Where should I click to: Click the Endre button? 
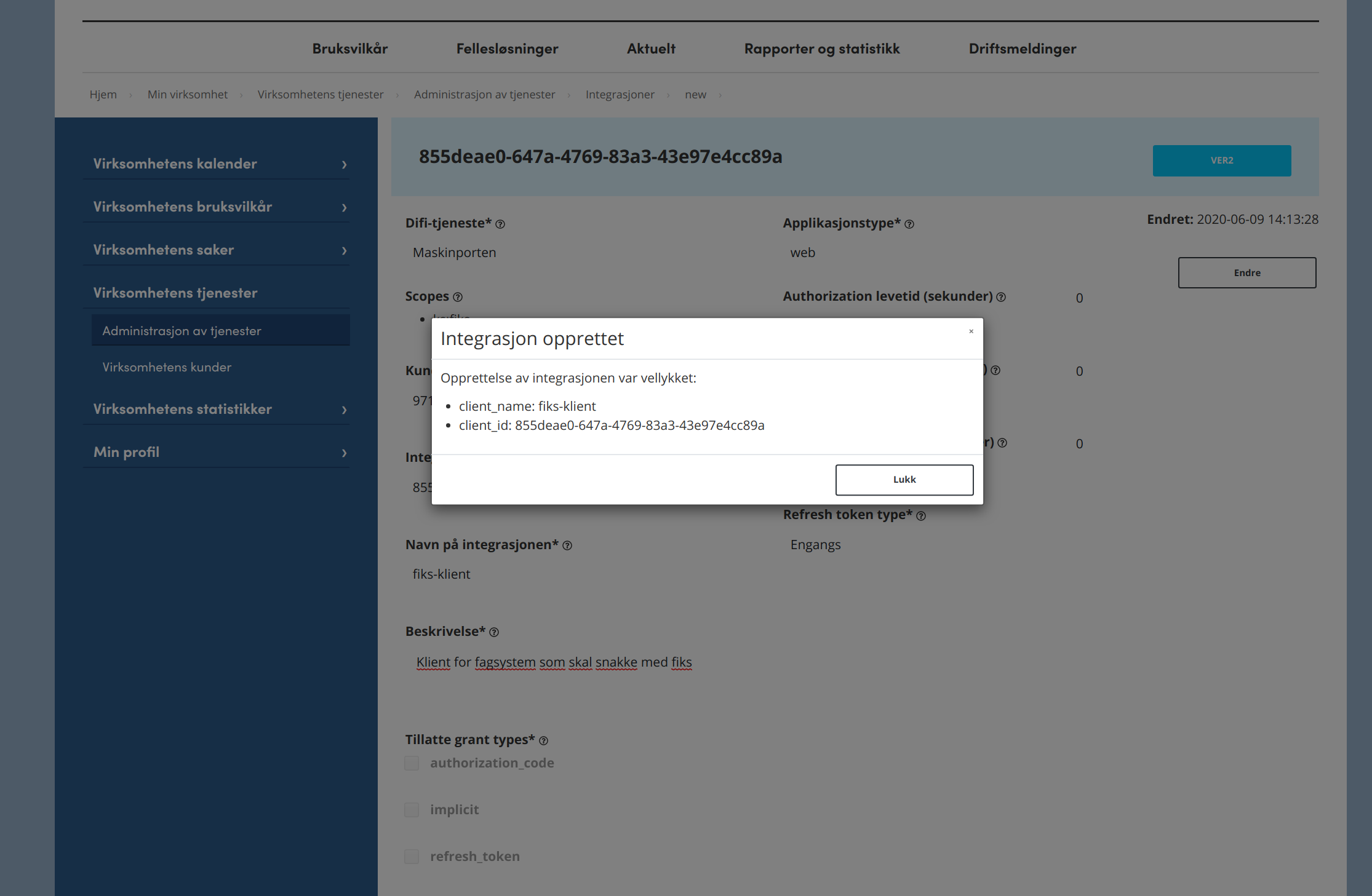(1247, 272)
